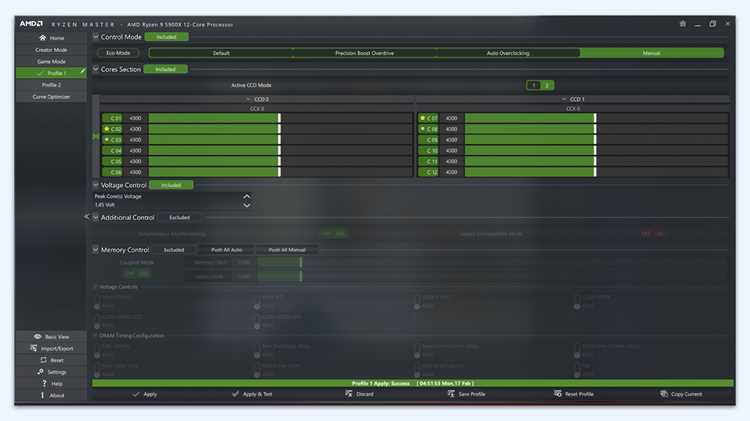Switch control mode to Default
This screenshot has height=421, width=750.
[x=221, y=53]
